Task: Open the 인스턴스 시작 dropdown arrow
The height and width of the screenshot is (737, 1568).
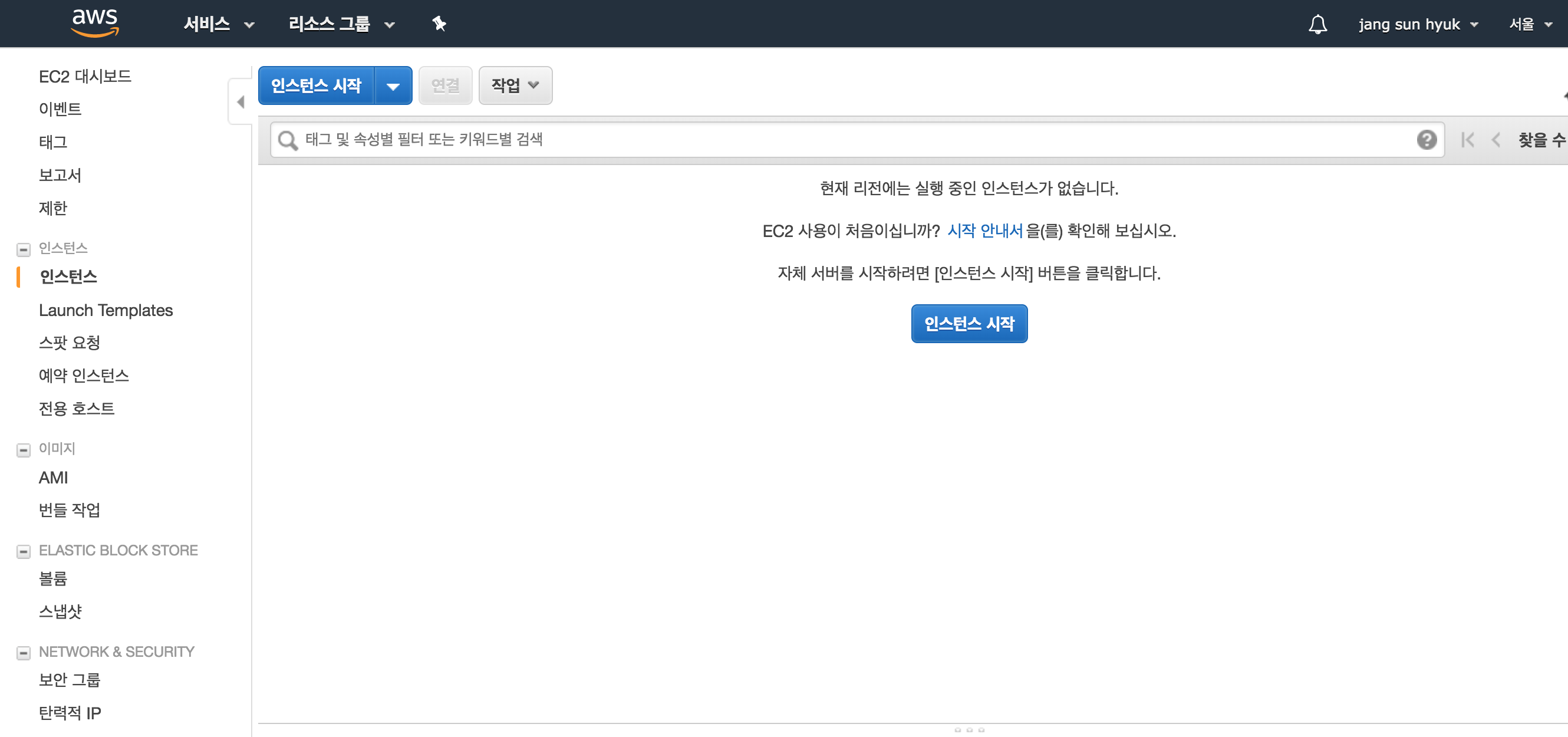Action: click(393, 85)
